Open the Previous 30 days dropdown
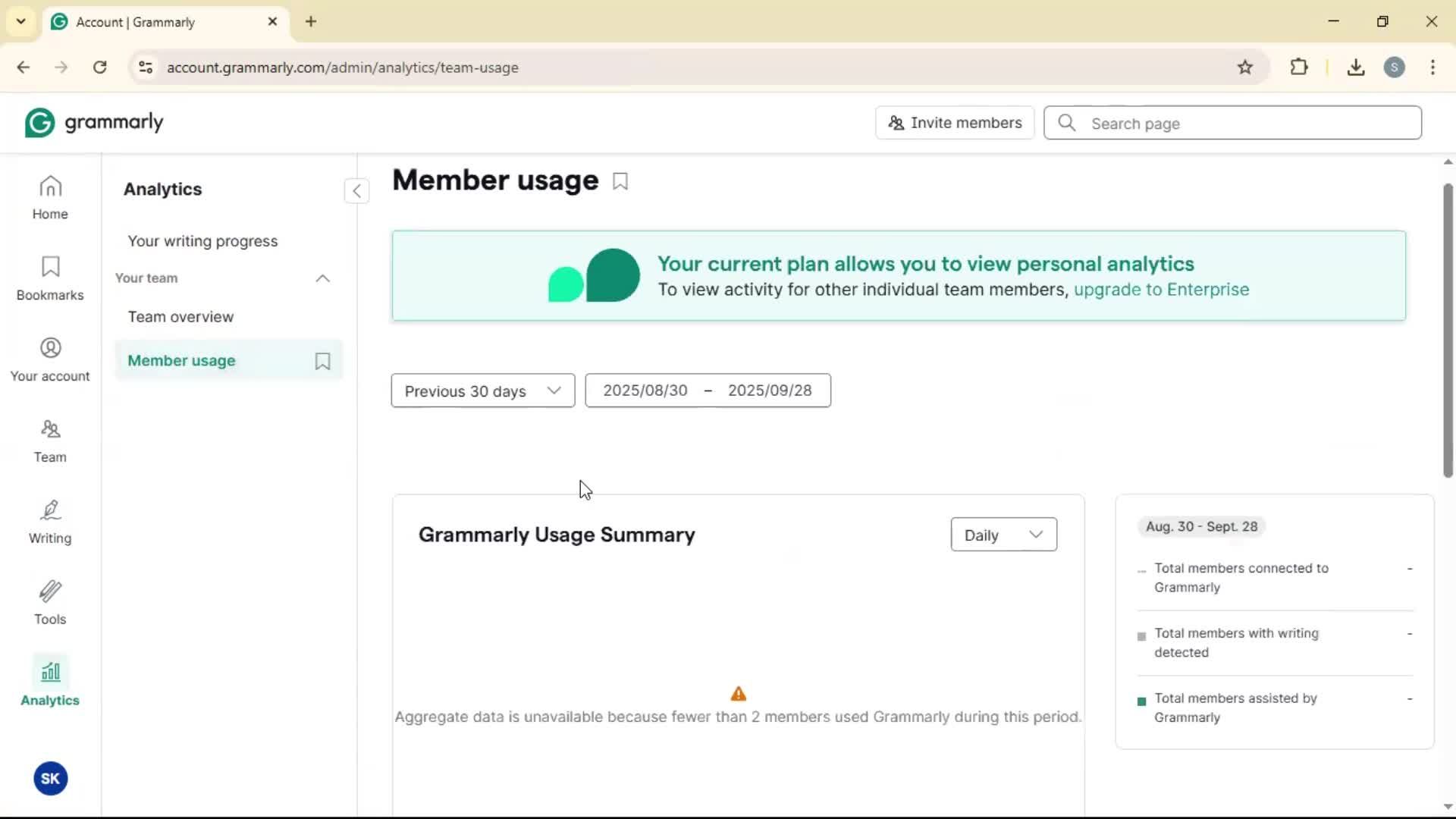Screen dimensions: 1456x819 pos(482,391)
